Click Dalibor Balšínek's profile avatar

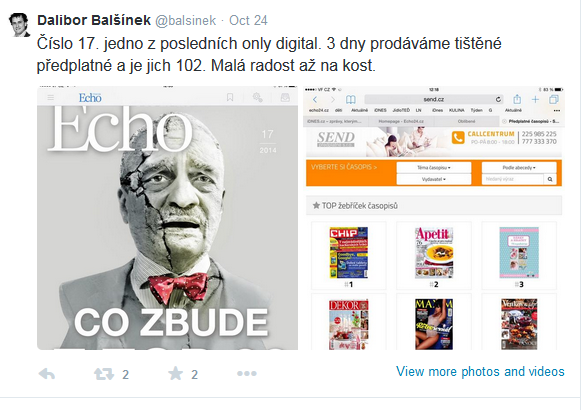(x=19, y=25)
